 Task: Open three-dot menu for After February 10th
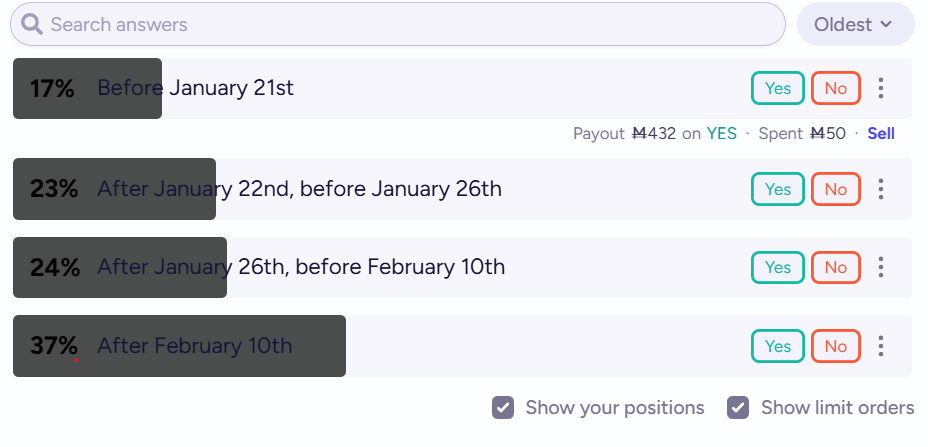881,346
